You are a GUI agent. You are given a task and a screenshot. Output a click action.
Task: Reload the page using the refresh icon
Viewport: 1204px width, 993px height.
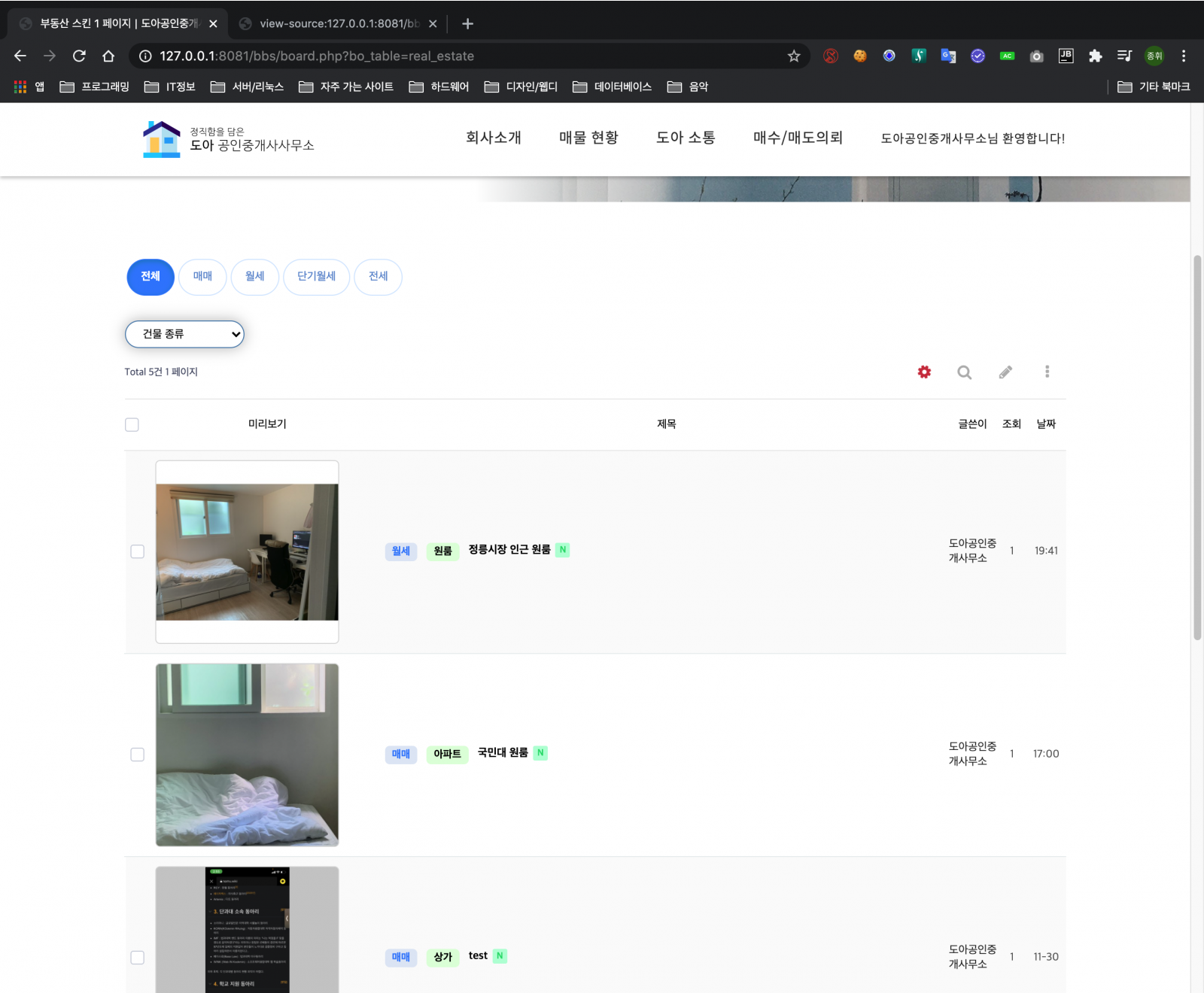pos(79,56)
